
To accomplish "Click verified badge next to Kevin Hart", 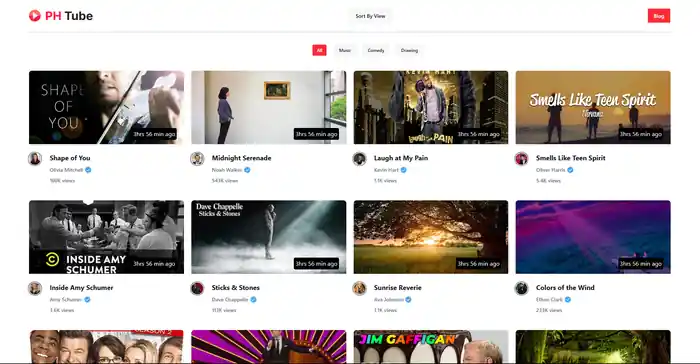I will [x=404, y=170].
